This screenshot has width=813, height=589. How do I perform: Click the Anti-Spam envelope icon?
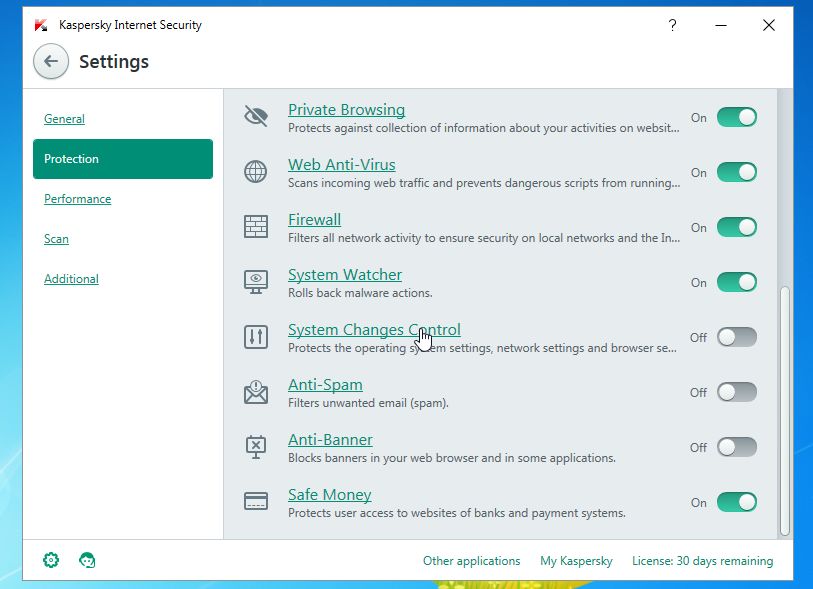[x=256, y=392]
